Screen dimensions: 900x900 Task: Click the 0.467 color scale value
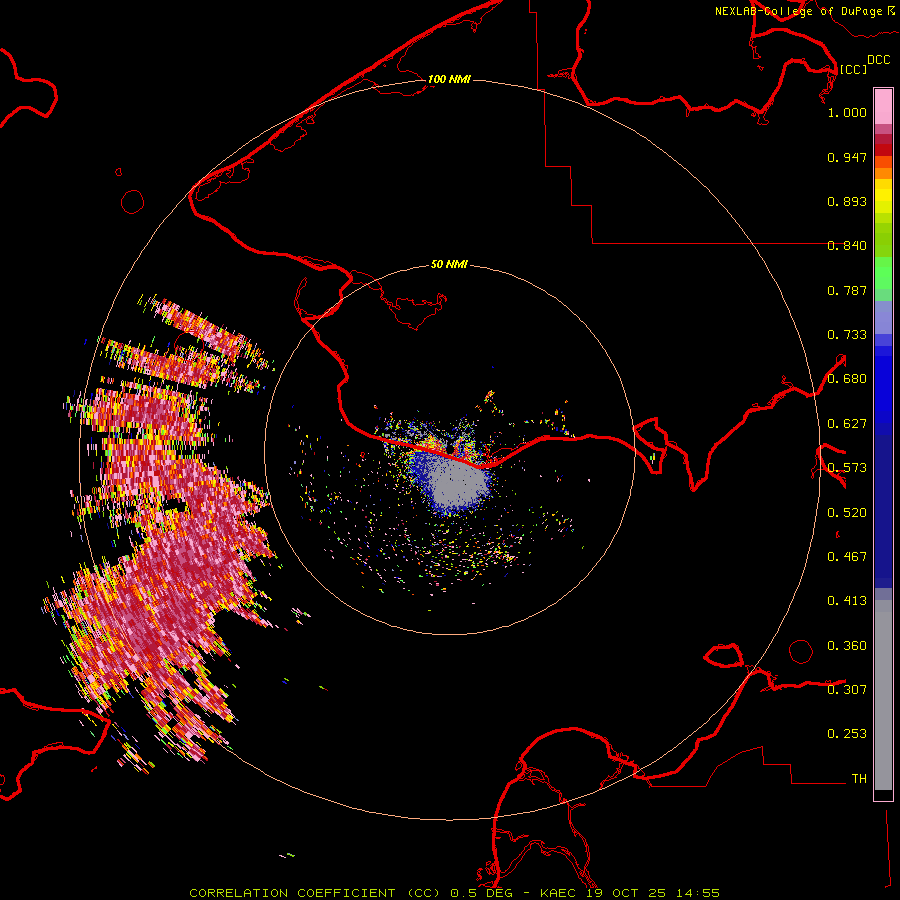(847, 557)
